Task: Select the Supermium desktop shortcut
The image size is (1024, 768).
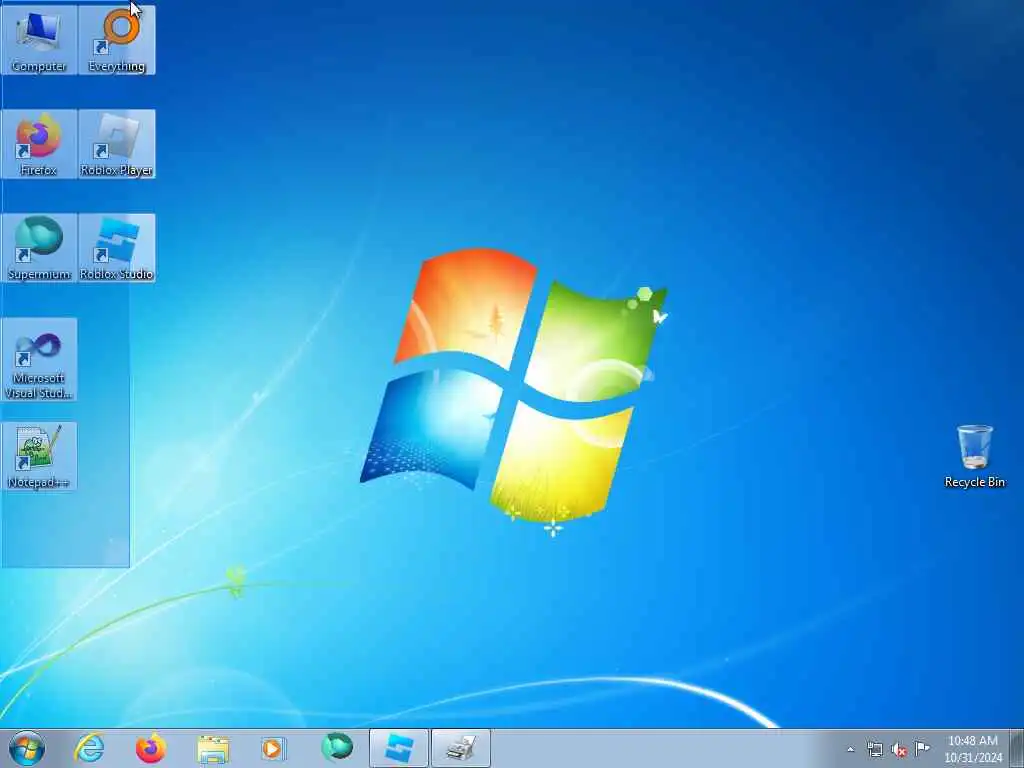Action: click(39, 248)
